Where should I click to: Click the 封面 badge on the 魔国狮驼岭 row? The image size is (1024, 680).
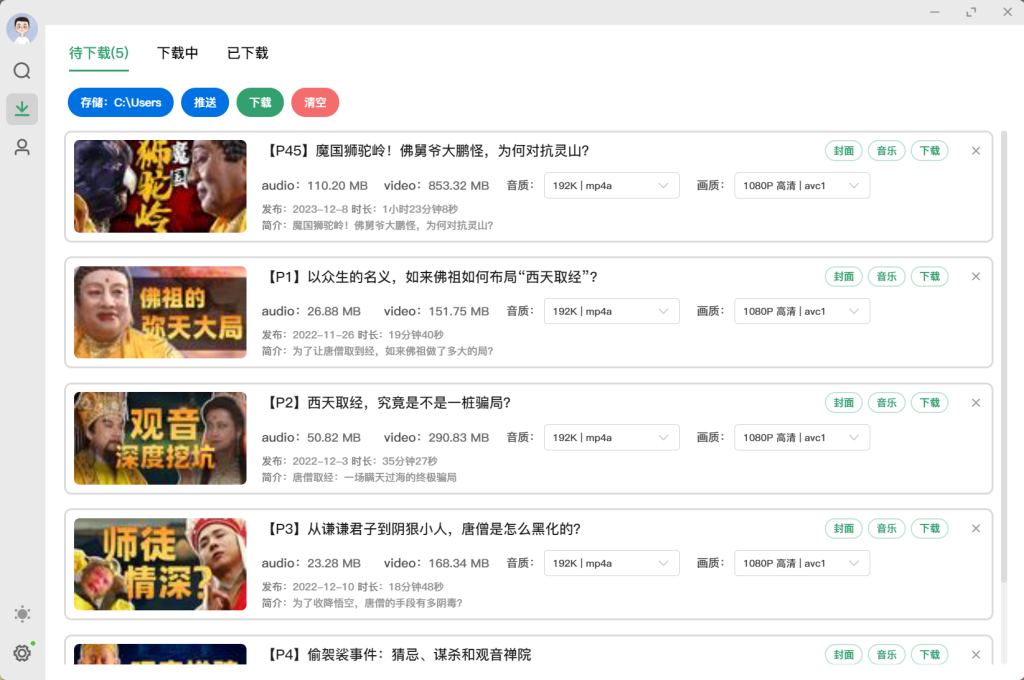point(842,150)
